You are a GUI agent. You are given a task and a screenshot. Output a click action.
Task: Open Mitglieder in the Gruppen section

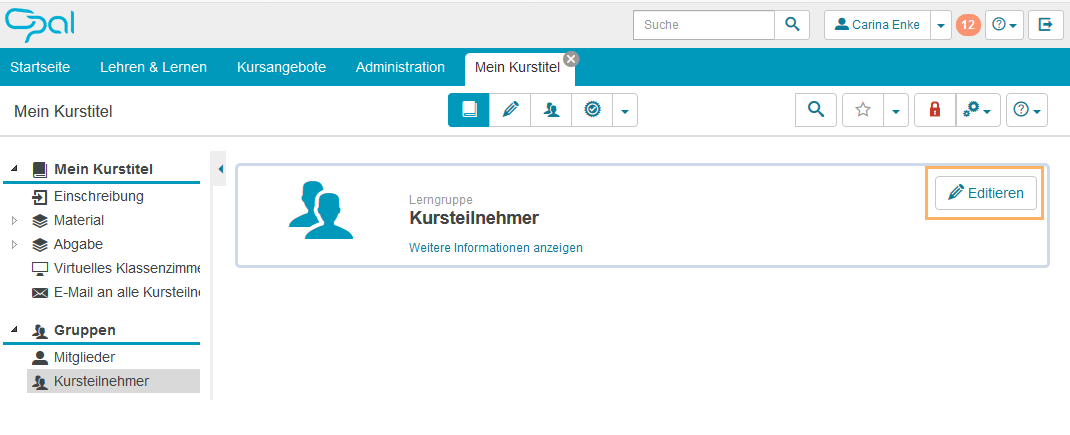[x=85, y=357]
